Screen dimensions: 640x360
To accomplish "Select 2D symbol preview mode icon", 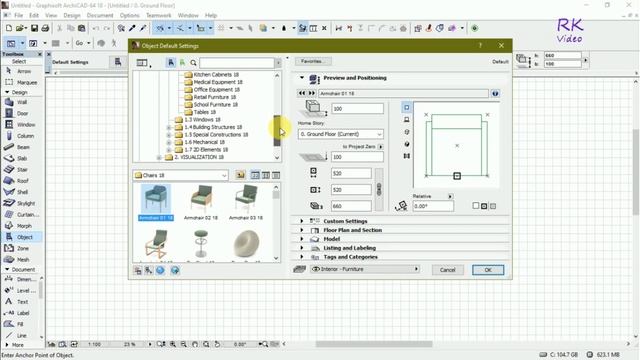I will [407, 107].
